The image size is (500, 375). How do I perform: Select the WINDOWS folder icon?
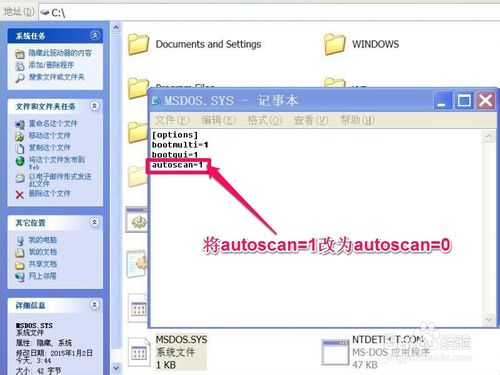click(335, 44)
